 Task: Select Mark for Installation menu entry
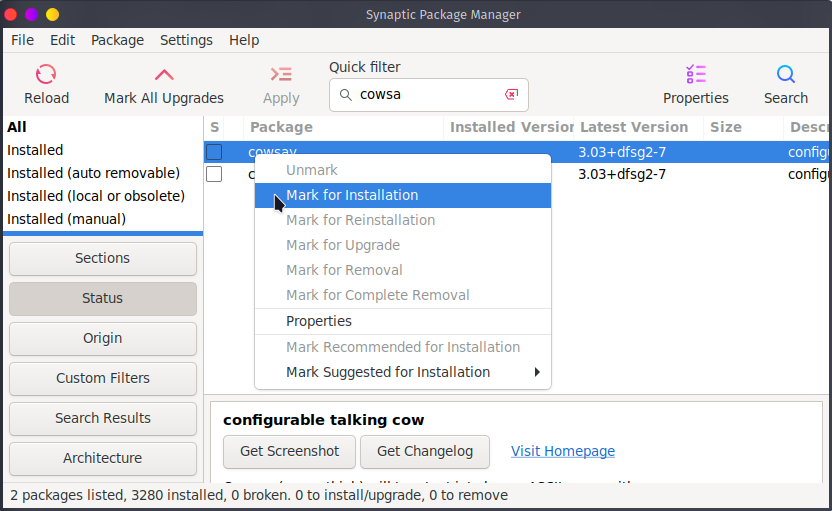(352, 195)
